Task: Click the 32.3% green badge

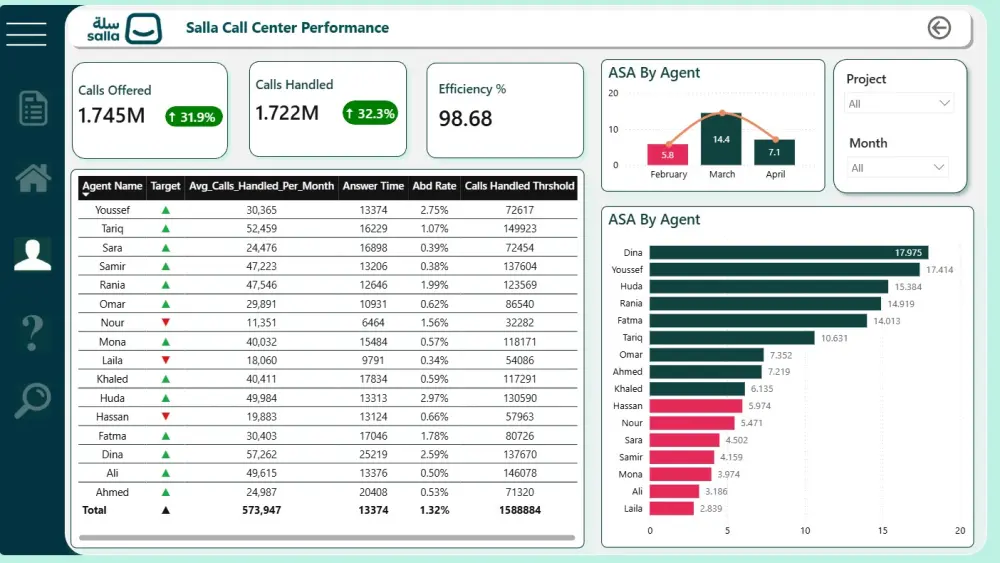Action: click(370, 113)
